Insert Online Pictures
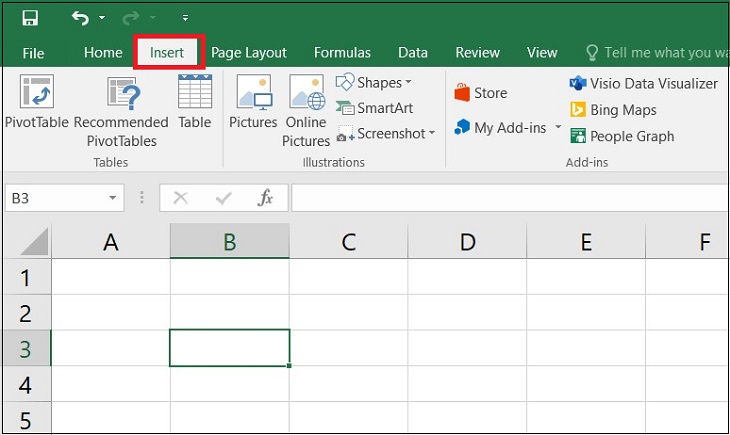 pyautogui.click(x=306, y=111)
